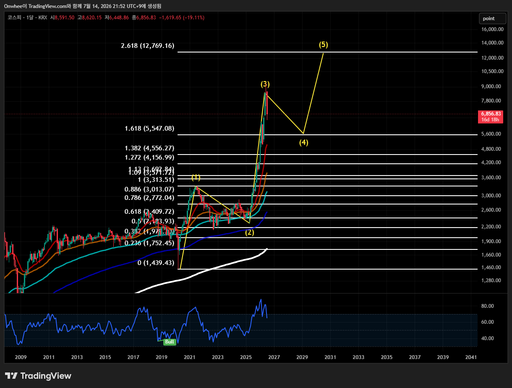Image resolution: width=512 pixels, height=388 pixels.
Task: Click the 2031 label on the time axis
Action: click(330, 357)
